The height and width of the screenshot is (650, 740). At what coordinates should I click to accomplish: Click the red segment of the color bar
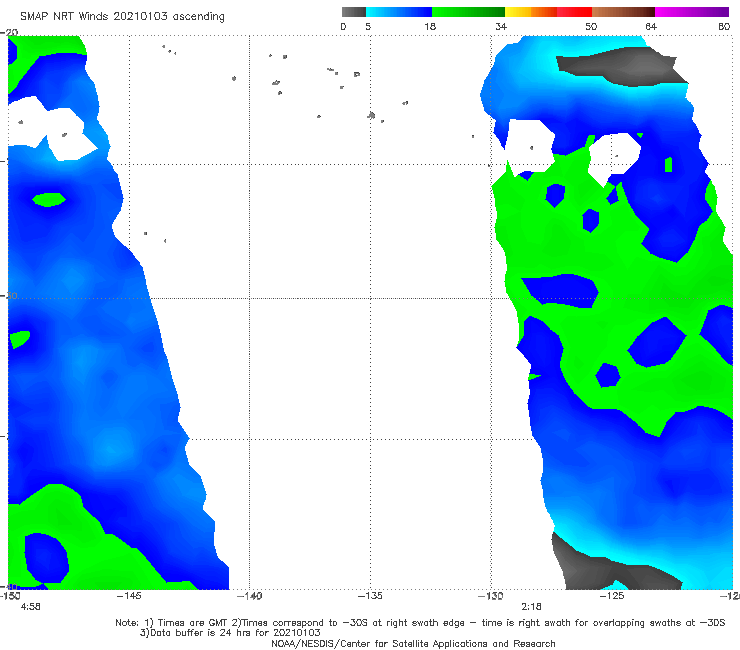pos(574,12)
